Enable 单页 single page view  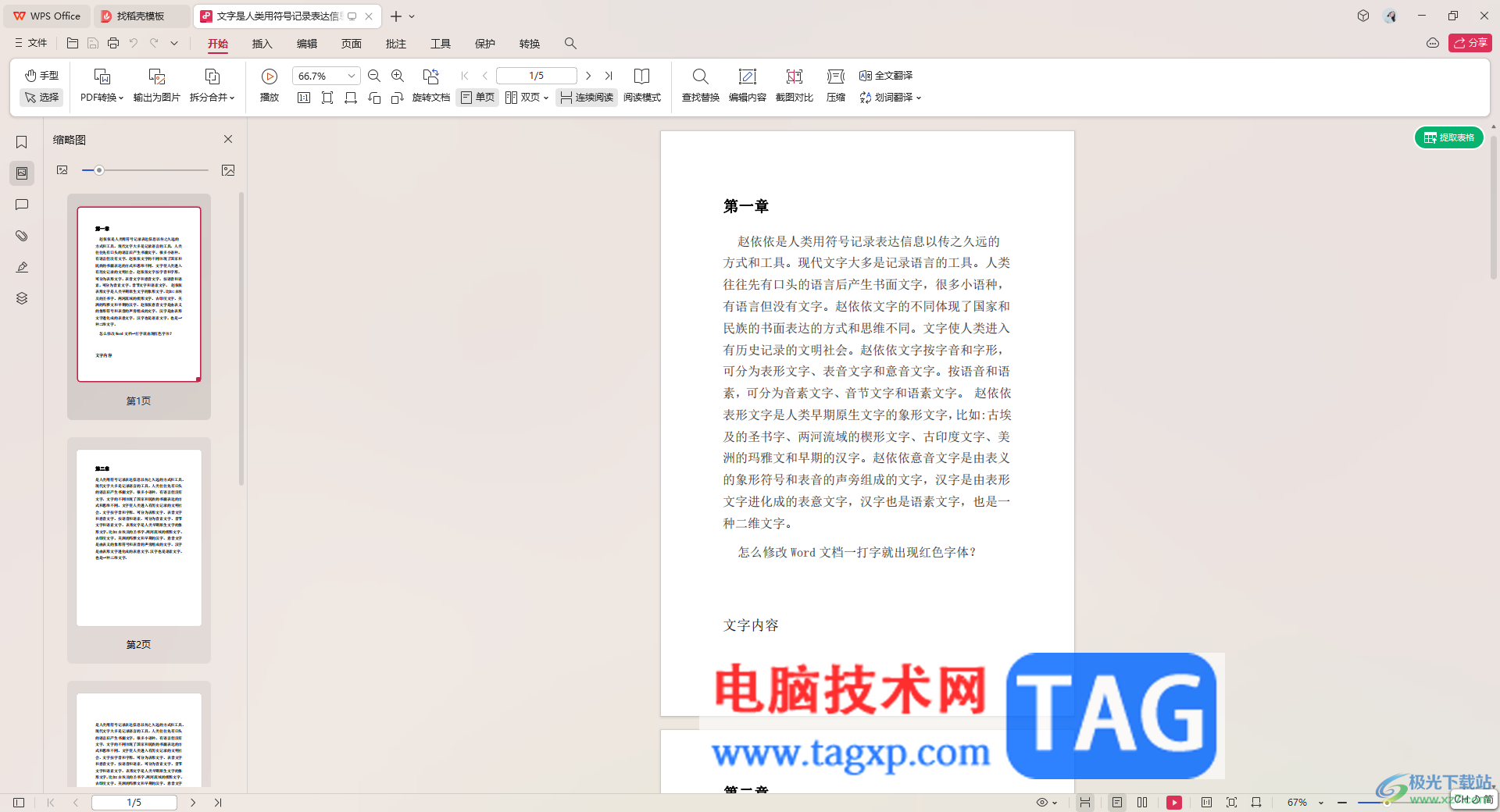click(477, 98)
